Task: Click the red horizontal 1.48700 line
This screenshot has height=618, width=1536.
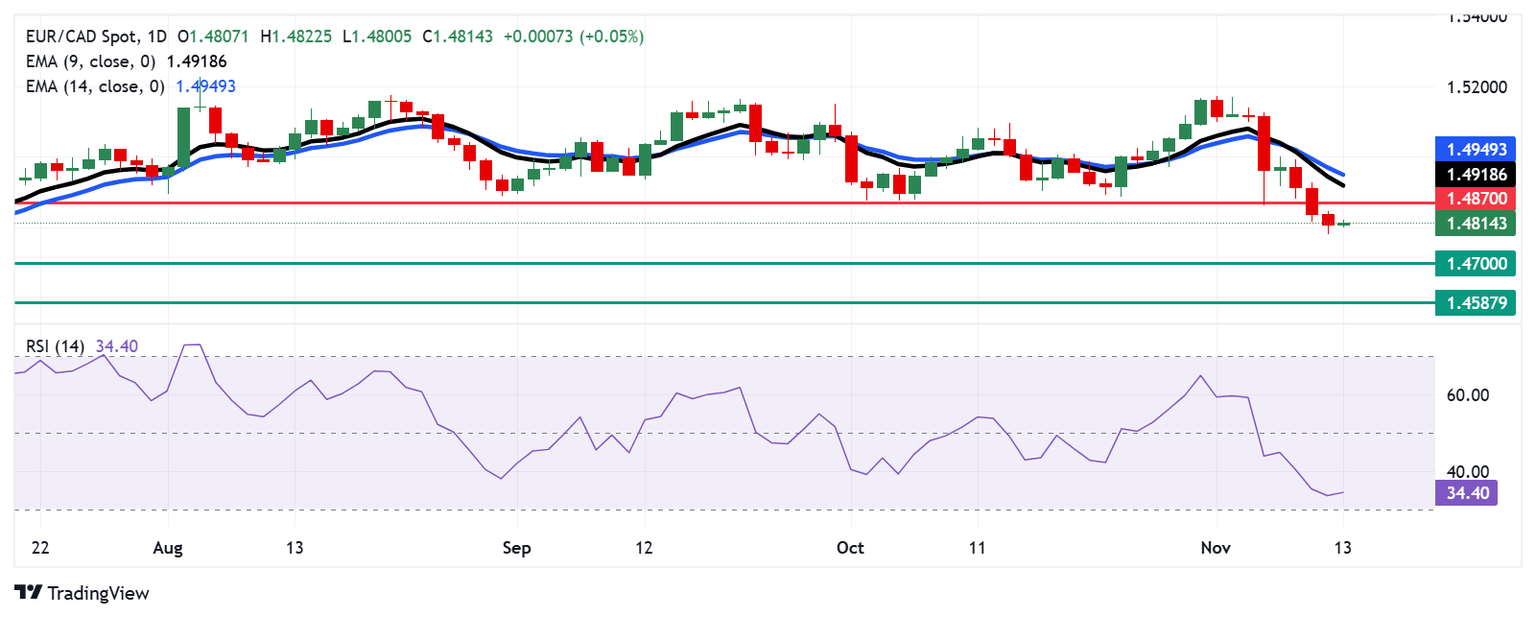Action: (720, 203)
